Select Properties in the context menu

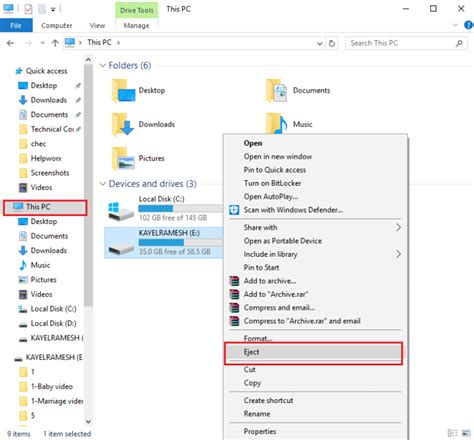(260, 431)
